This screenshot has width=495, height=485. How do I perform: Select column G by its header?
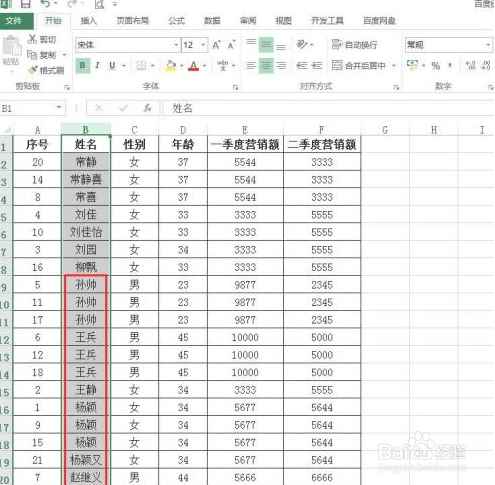tap(385, 130)
